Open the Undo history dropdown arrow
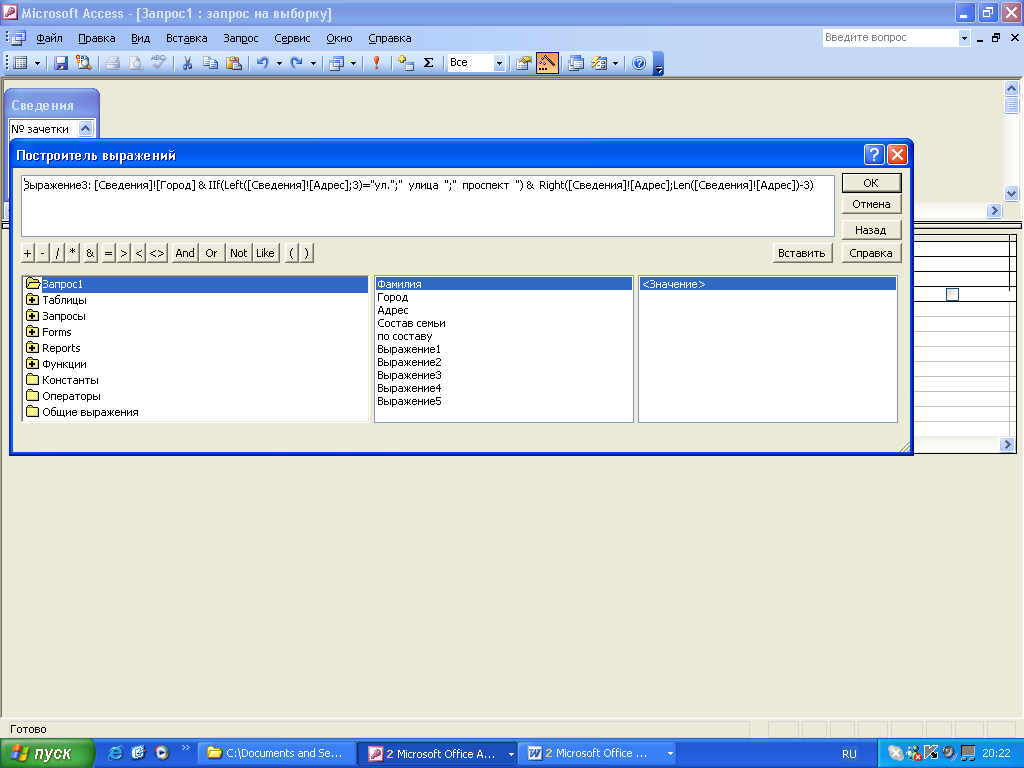This screenshot has height=768, width=1024. [279, 63]
